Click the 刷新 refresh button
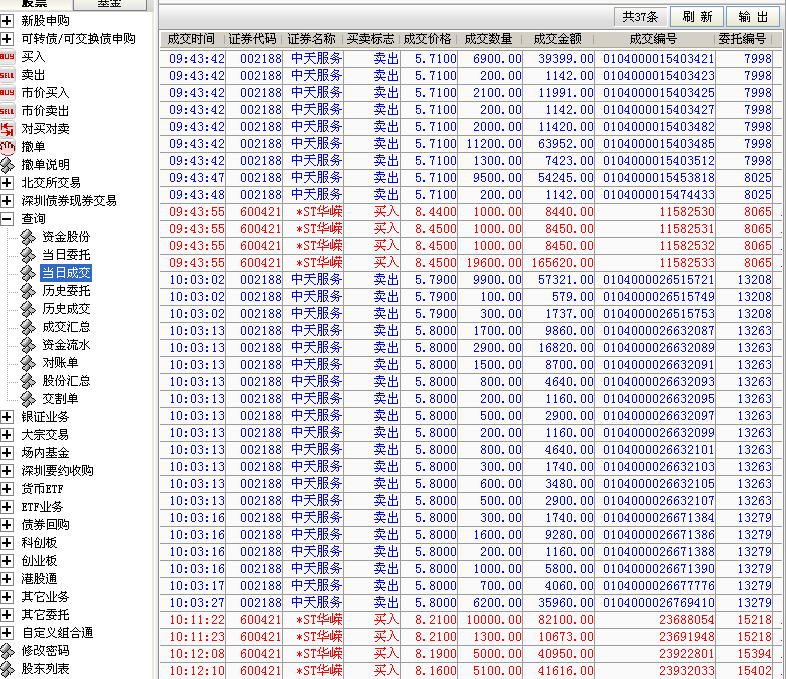The height and width of the screenshot is (679, 786). [697, 17]
